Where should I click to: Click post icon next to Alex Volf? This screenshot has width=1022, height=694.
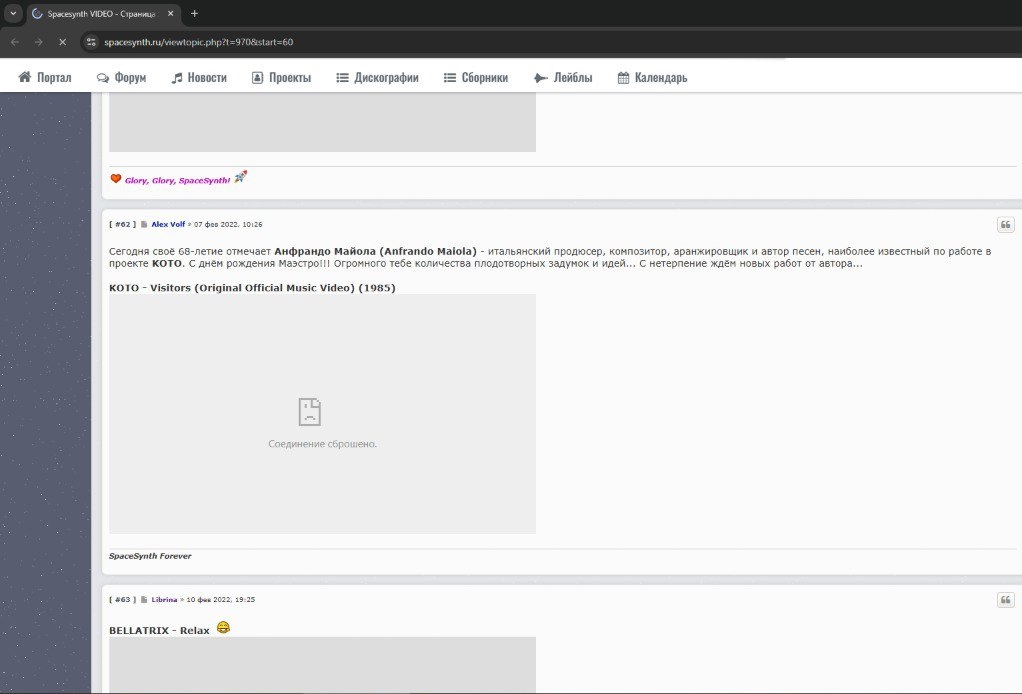click(144, 224)
